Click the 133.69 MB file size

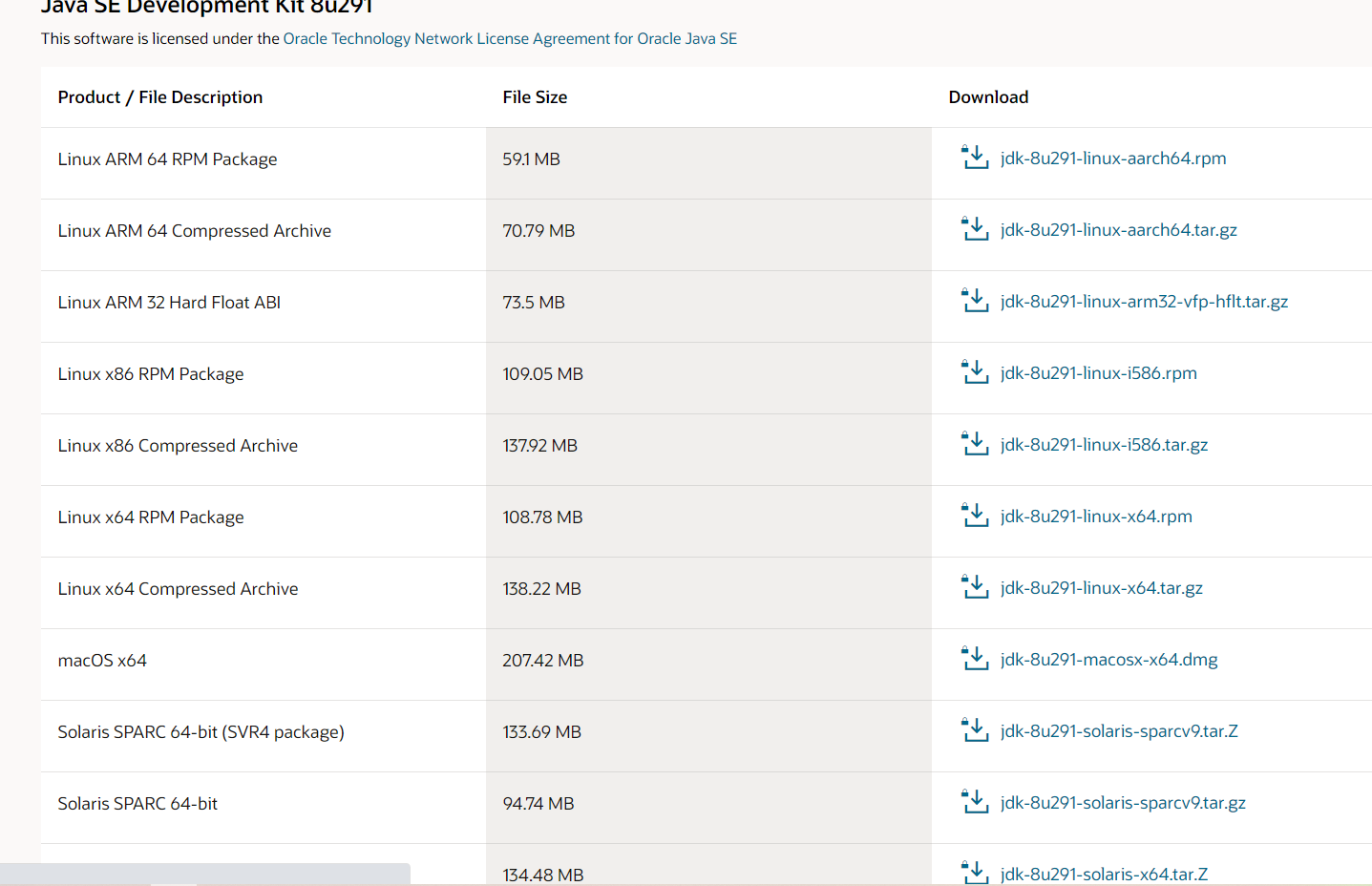[x=541, y=732]
